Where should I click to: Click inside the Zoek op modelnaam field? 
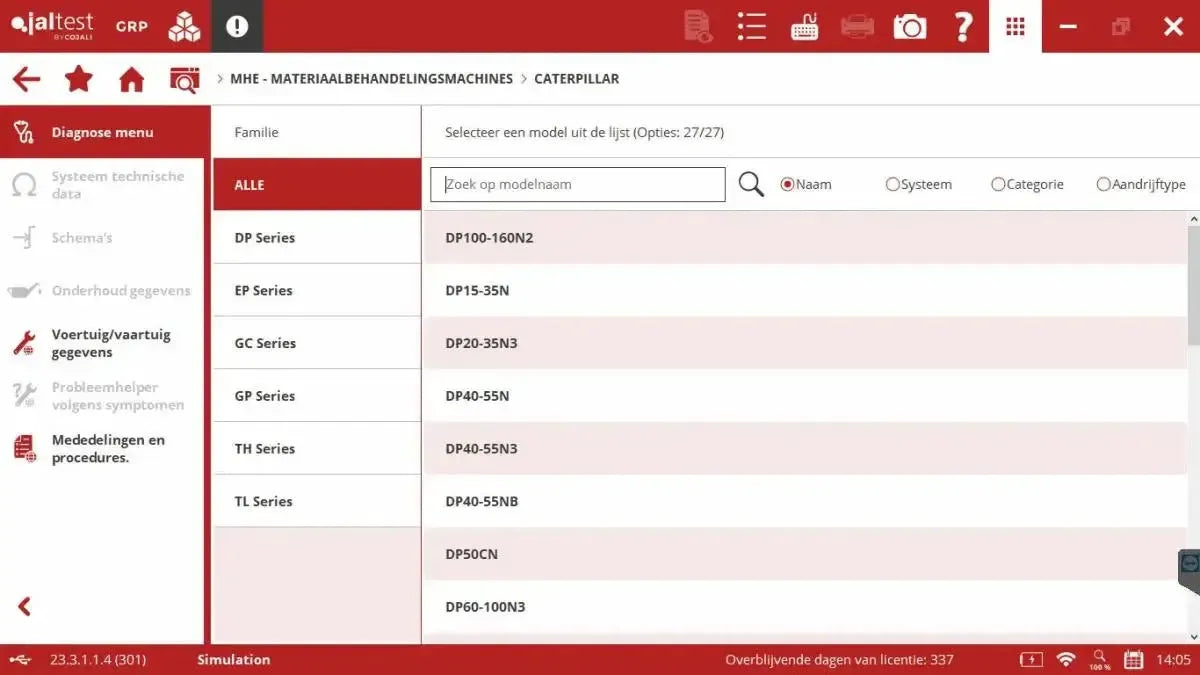(x=577, y=184)
